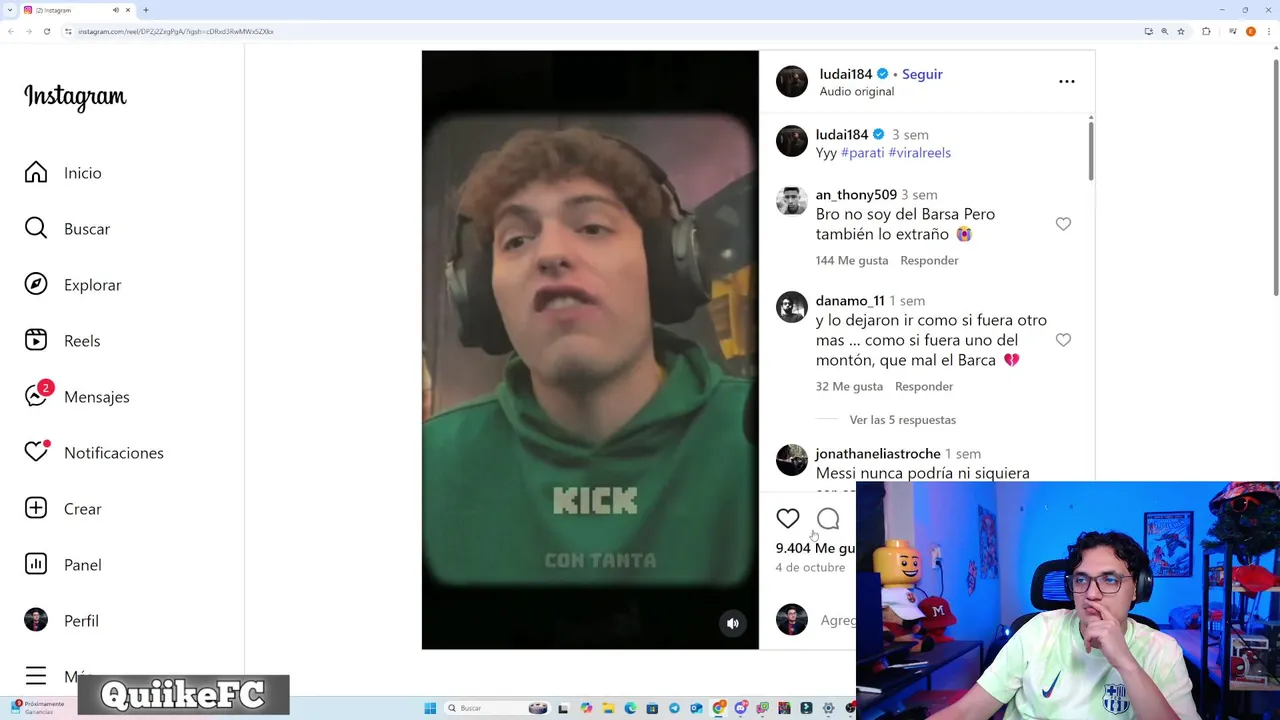
Task: Open the tab search dropdown arrow
Action: (x=8, y=10)
